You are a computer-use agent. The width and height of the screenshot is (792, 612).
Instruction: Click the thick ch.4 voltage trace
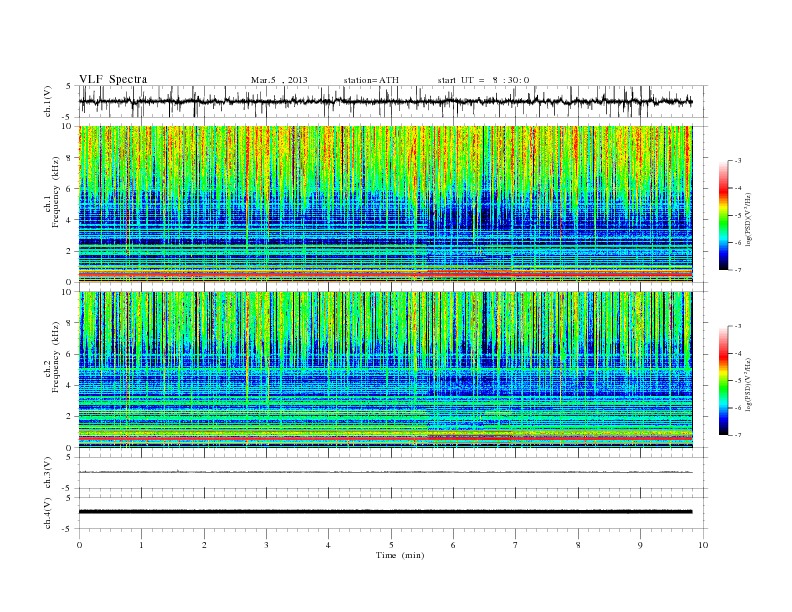tap(385, 512)
